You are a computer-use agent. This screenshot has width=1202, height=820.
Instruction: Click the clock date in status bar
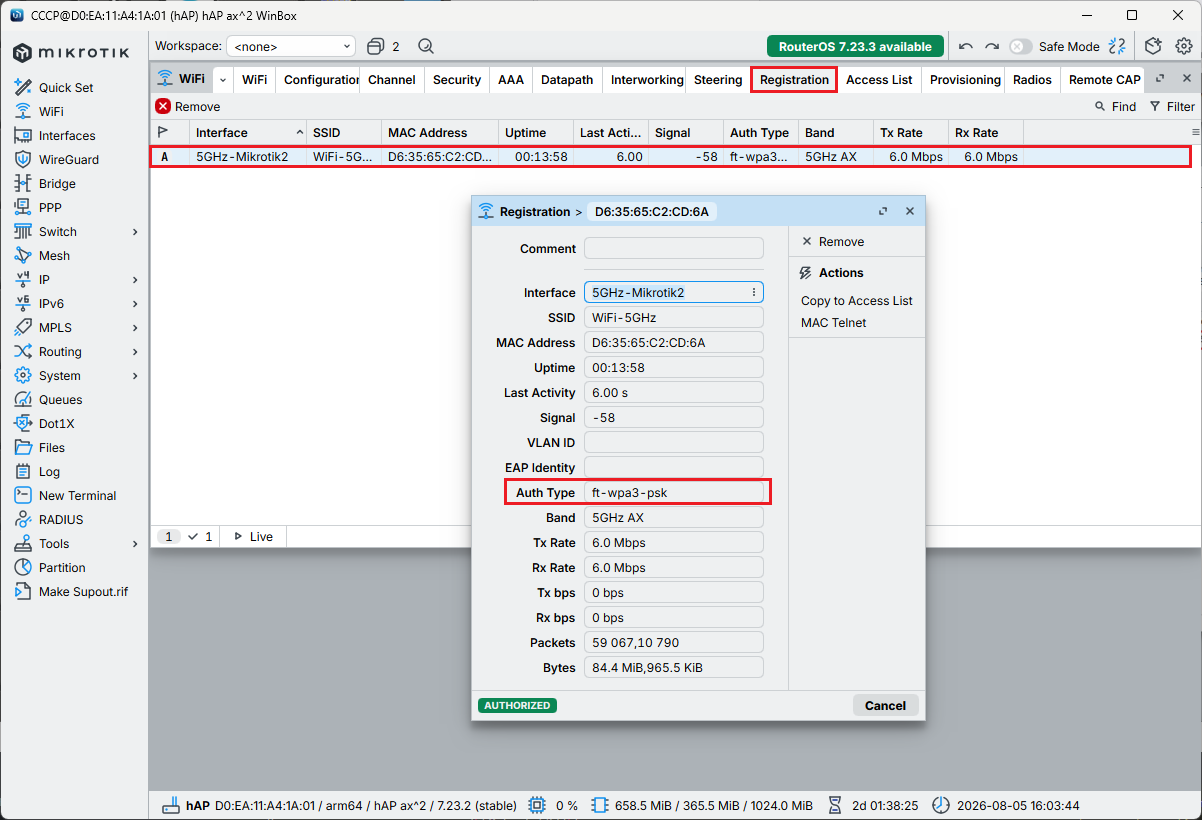(x=1018, y=805)
